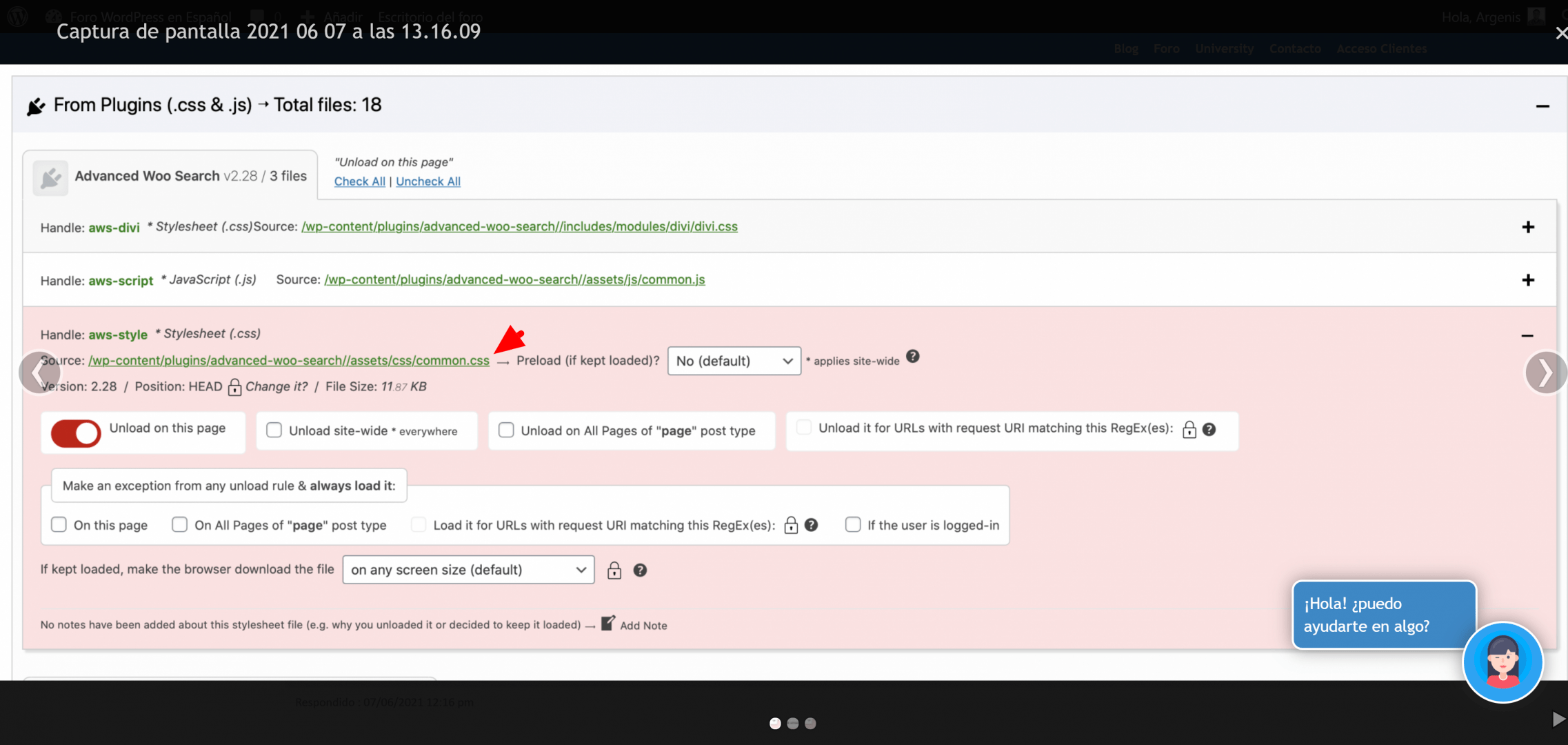Collapse the From Plugins section

(x=1542, y=106)
